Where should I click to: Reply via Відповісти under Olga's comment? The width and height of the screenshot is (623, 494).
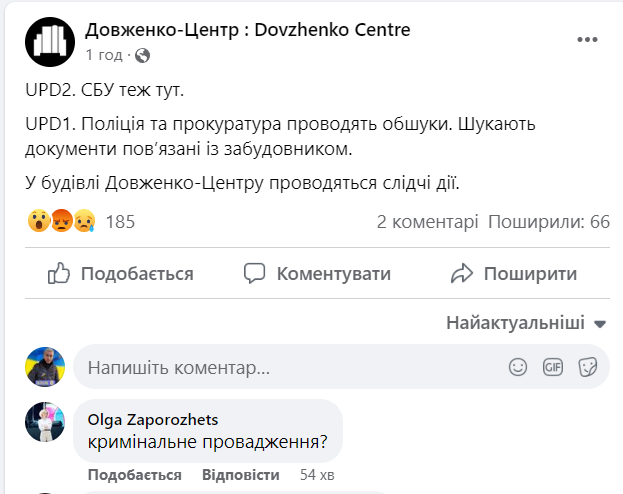pyautogui.click(x=241, y=474)
